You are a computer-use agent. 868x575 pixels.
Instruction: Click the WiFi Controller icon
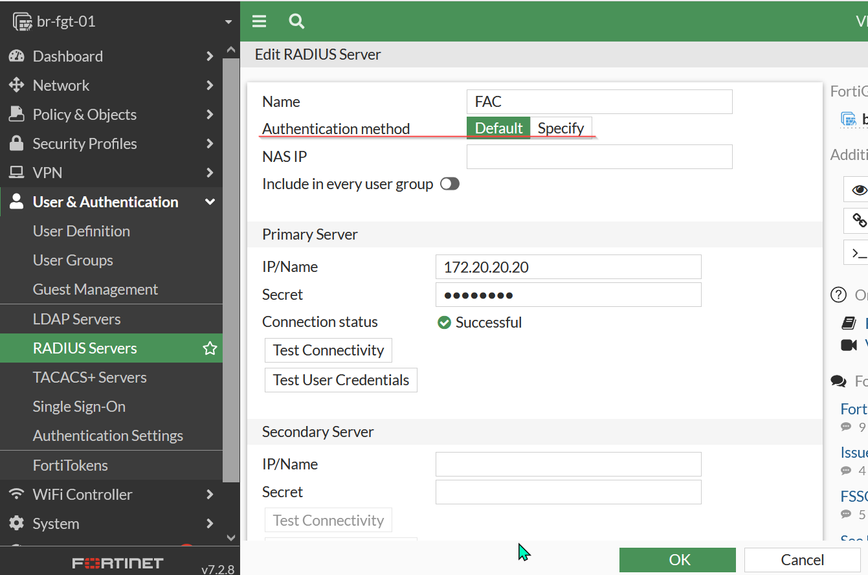point(16,494)
